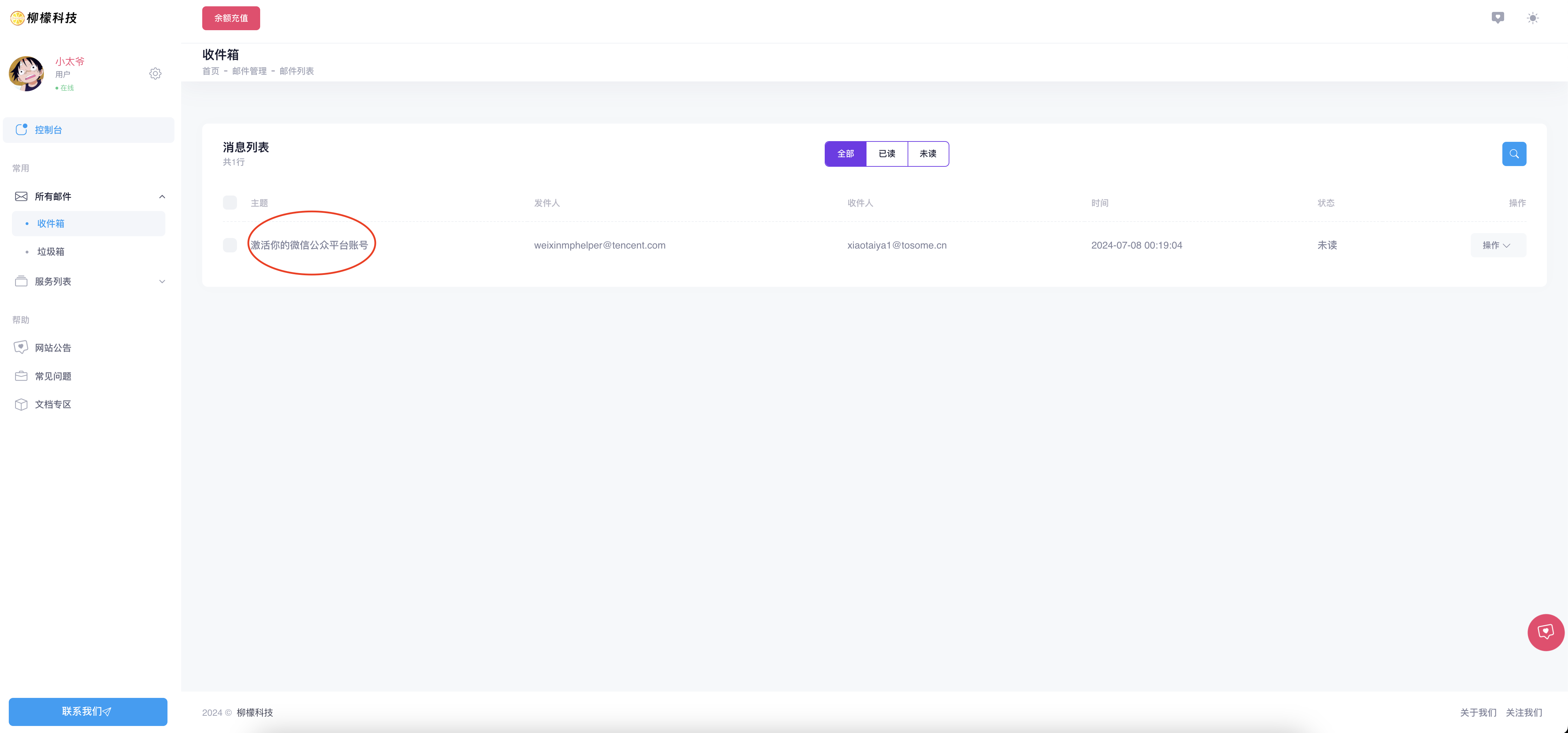
Task: Open the search icon button in the message list
Action: [x=1514, y=154]
